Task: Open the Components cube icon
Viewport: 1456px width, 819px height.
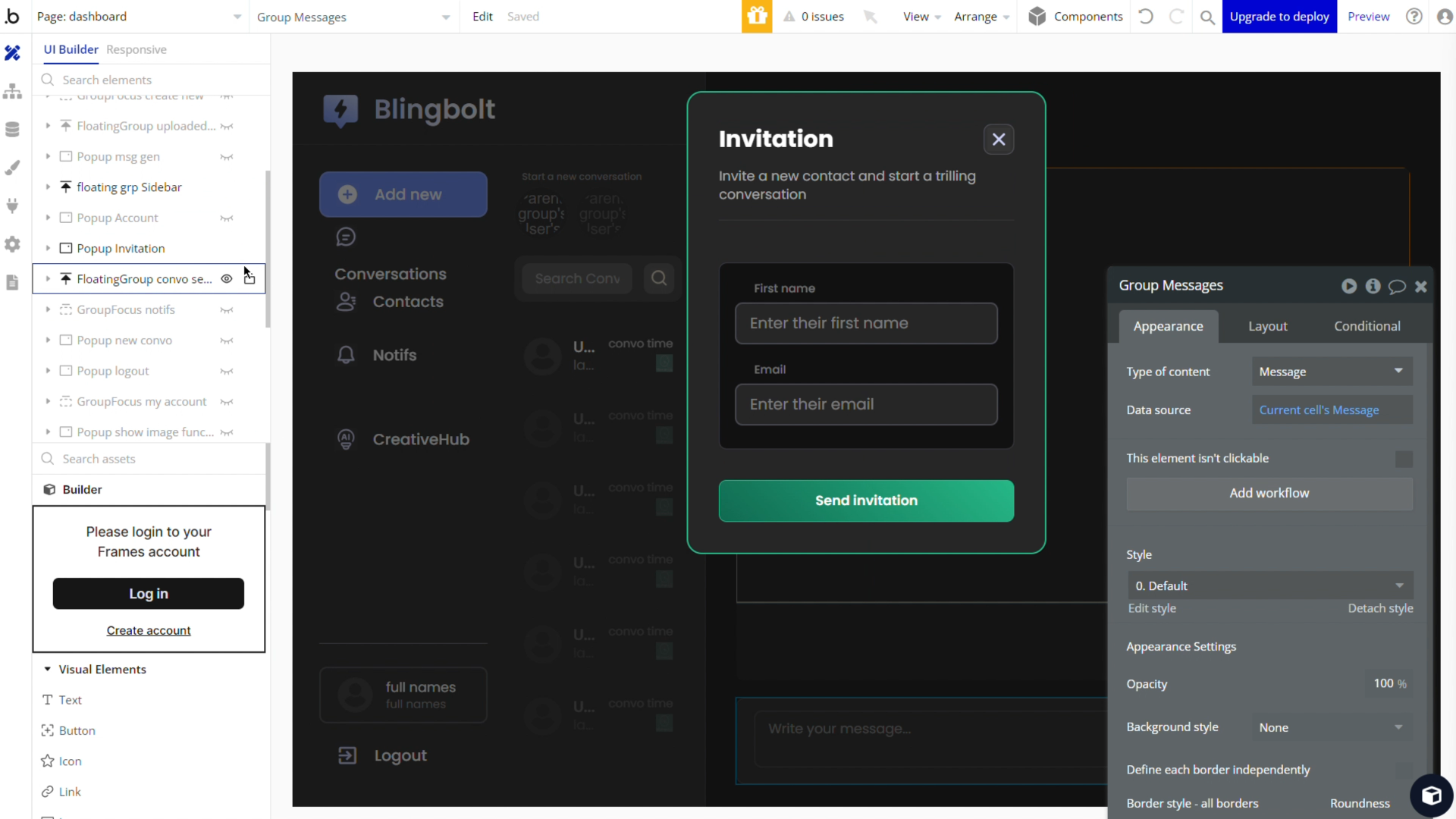Action: [x=1037, y=17]
